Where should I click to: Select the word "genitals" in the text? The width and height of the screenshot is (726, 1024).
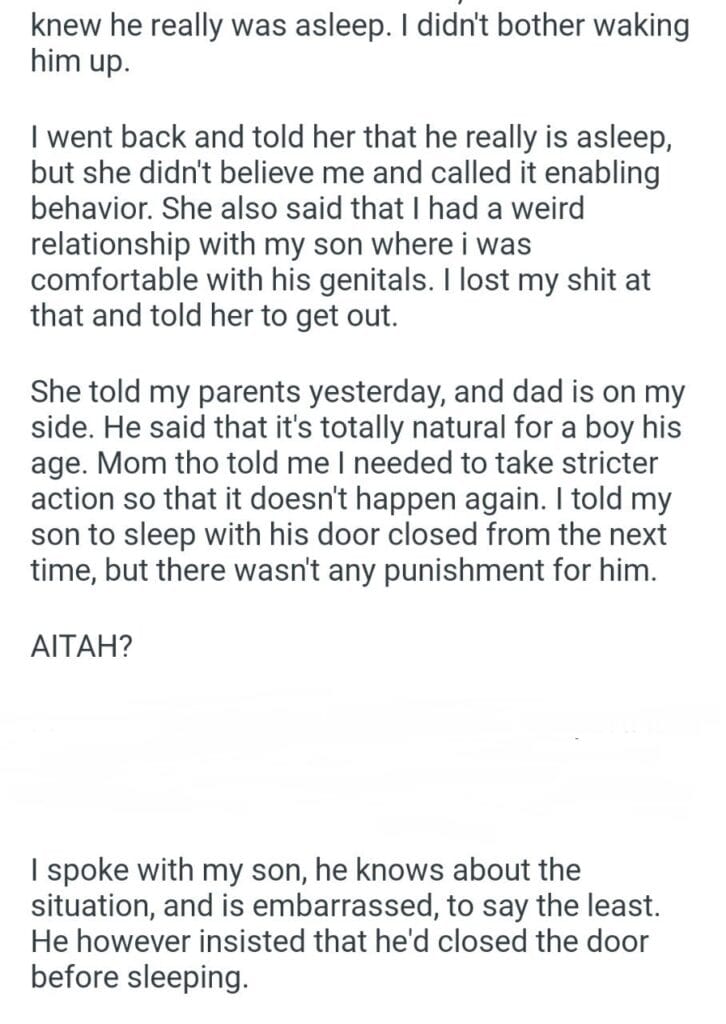(379, 282)
